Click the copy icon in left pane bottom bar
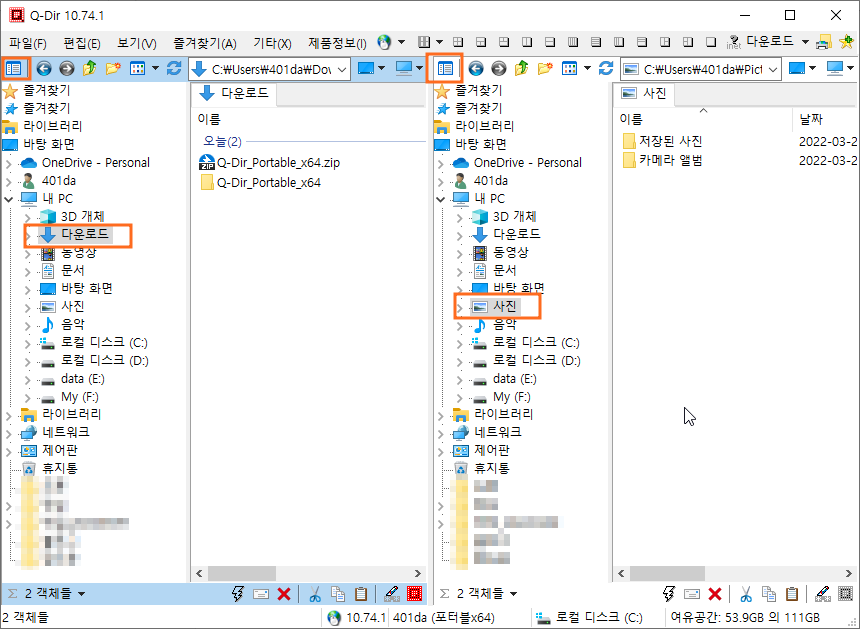Viewport: 860px width, 629px height. [x=338, y=594]
